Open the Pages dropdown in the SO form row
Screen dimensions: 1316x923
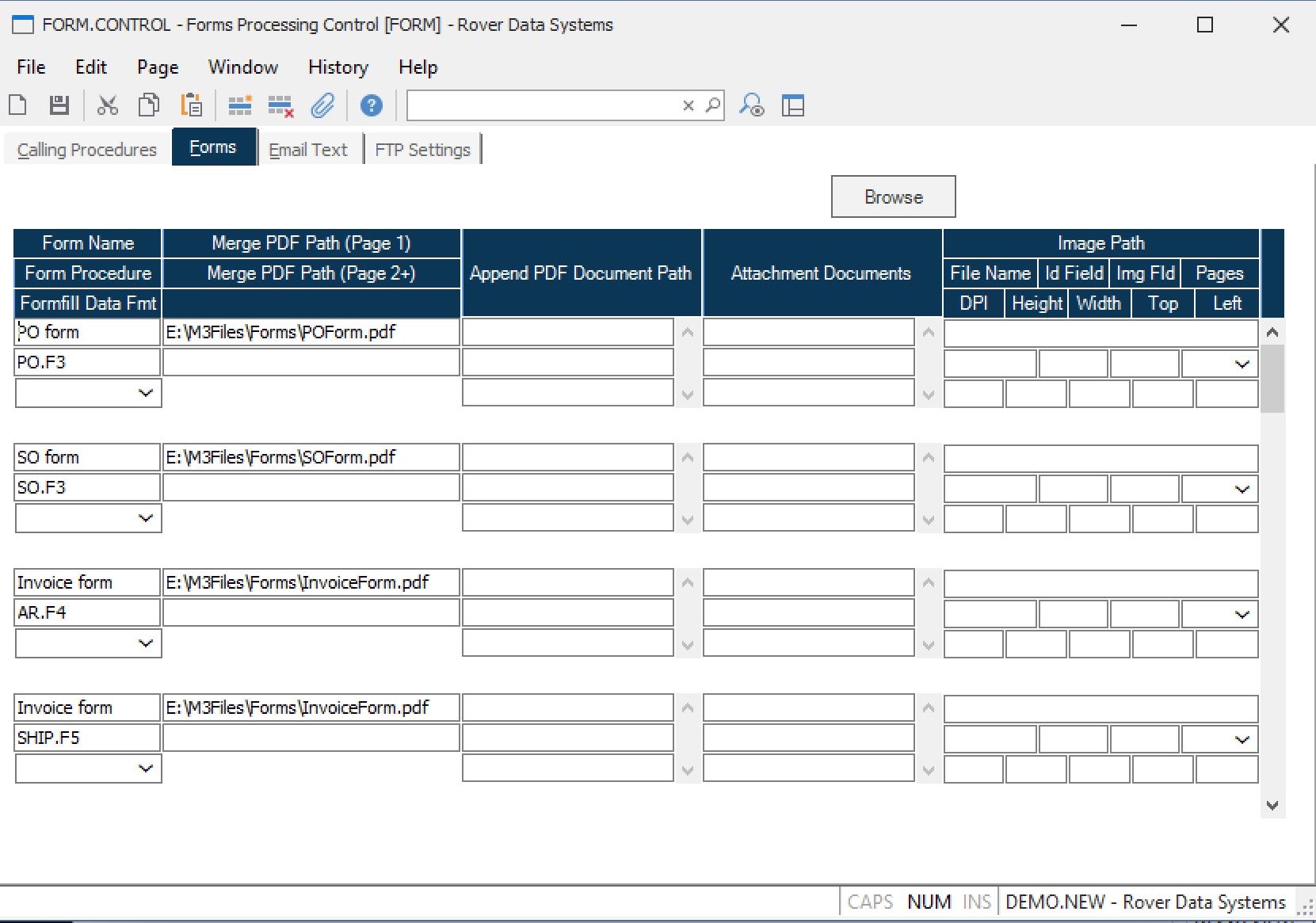click(x=1242, y=490)
